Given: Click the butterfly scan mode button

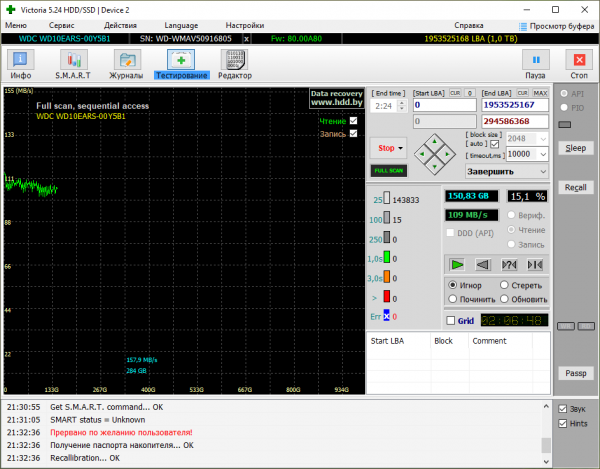Looking at the screenshot, I should tap(534, 264).
